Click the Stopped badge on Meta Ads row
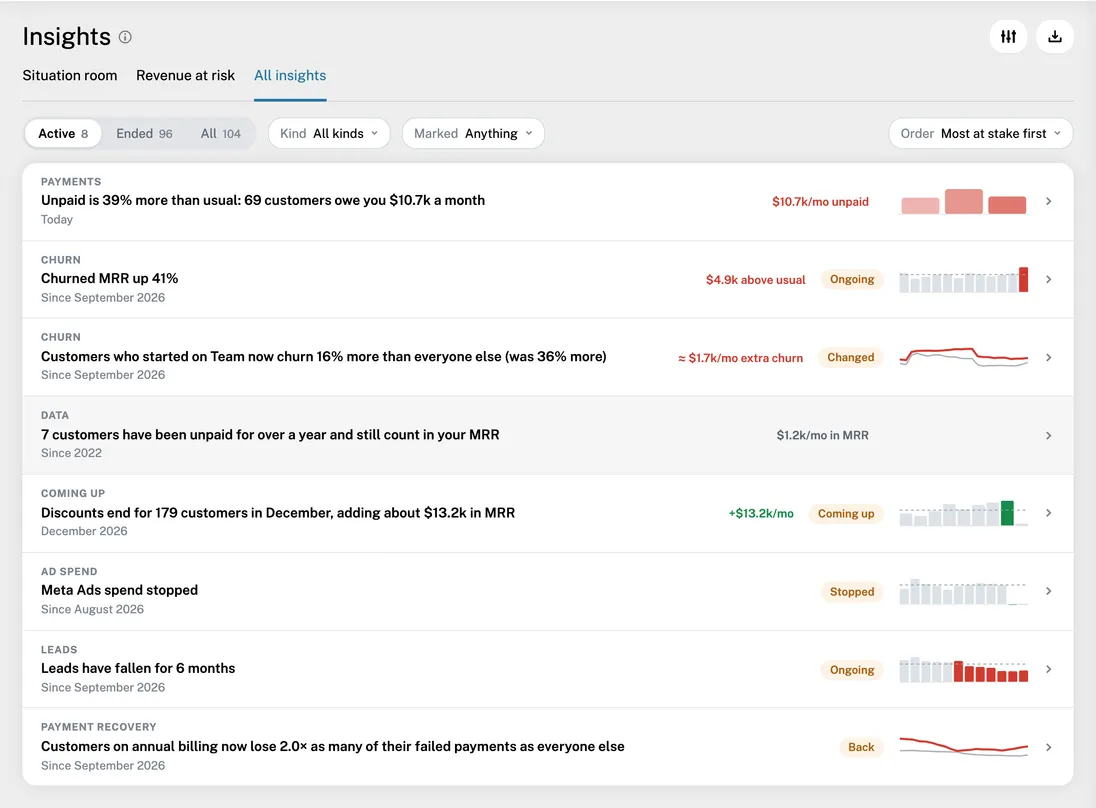Screen dimensions: 1096x808 coord(852,591)
